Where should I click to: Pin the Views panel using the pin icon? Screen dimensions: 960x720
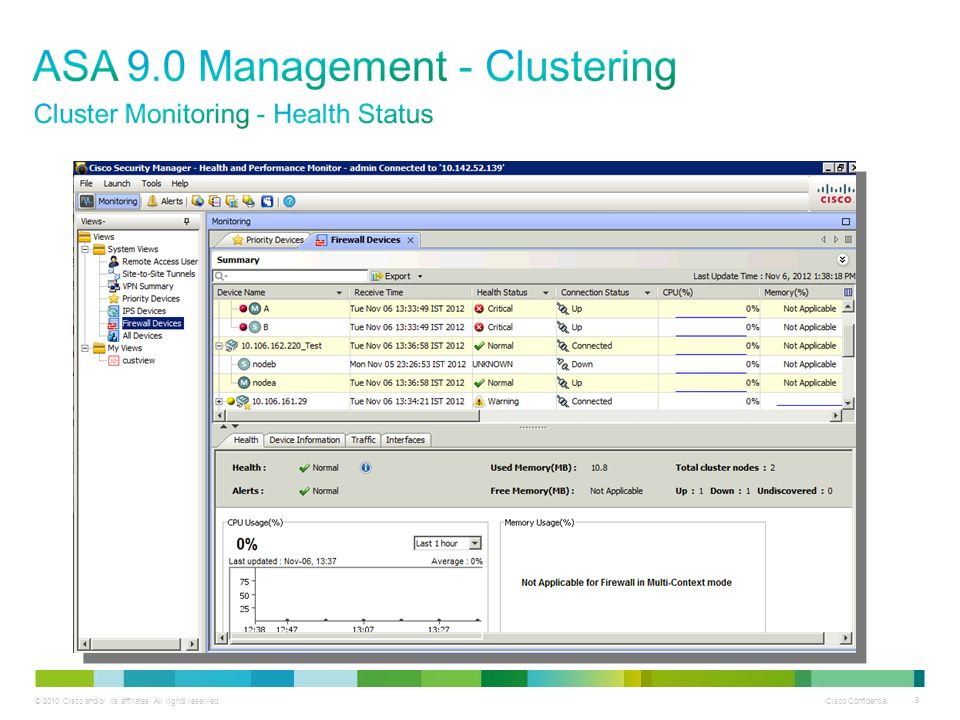(187, 222)
